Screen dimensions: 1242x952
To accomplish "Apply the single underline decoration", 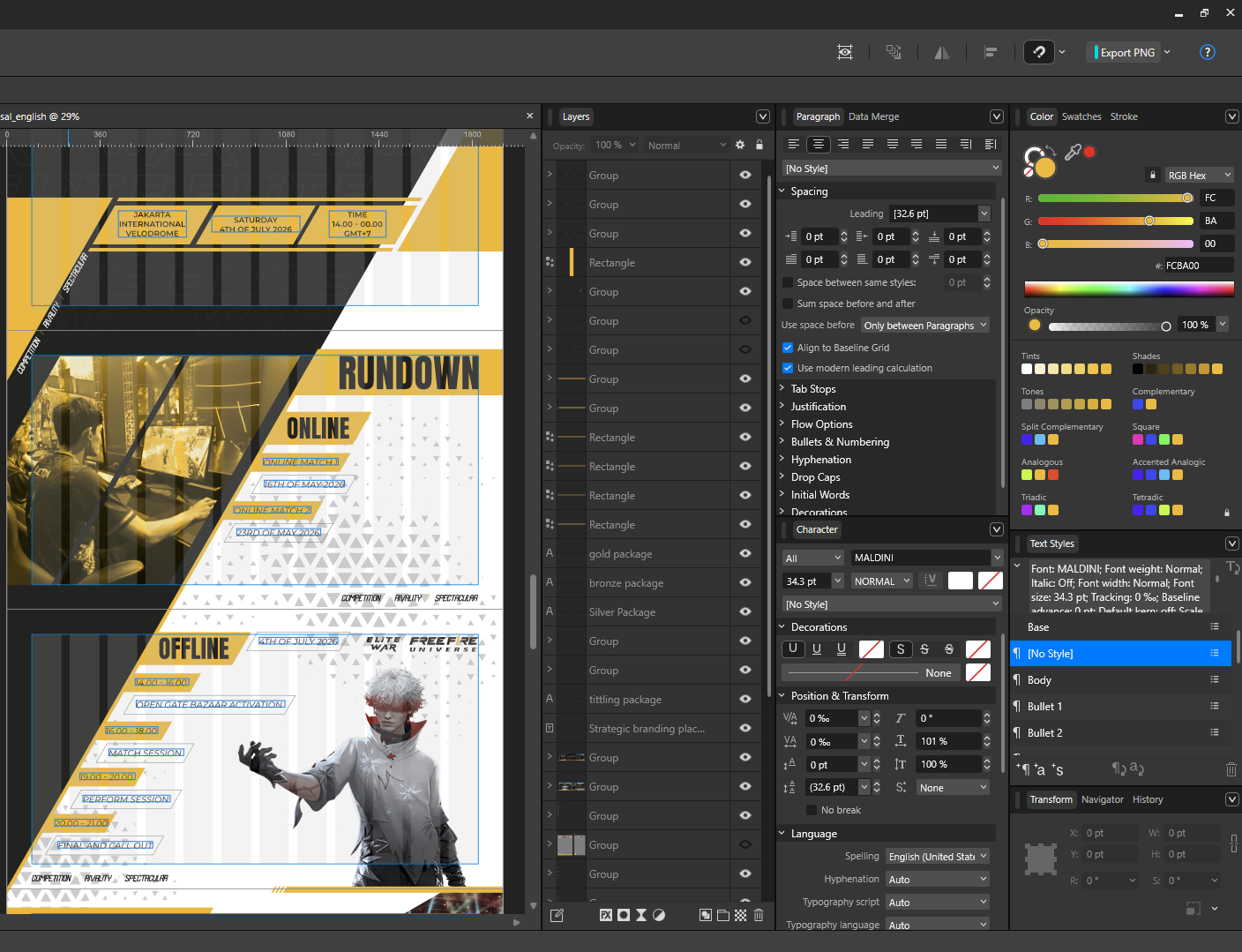I will pos(817,649).
